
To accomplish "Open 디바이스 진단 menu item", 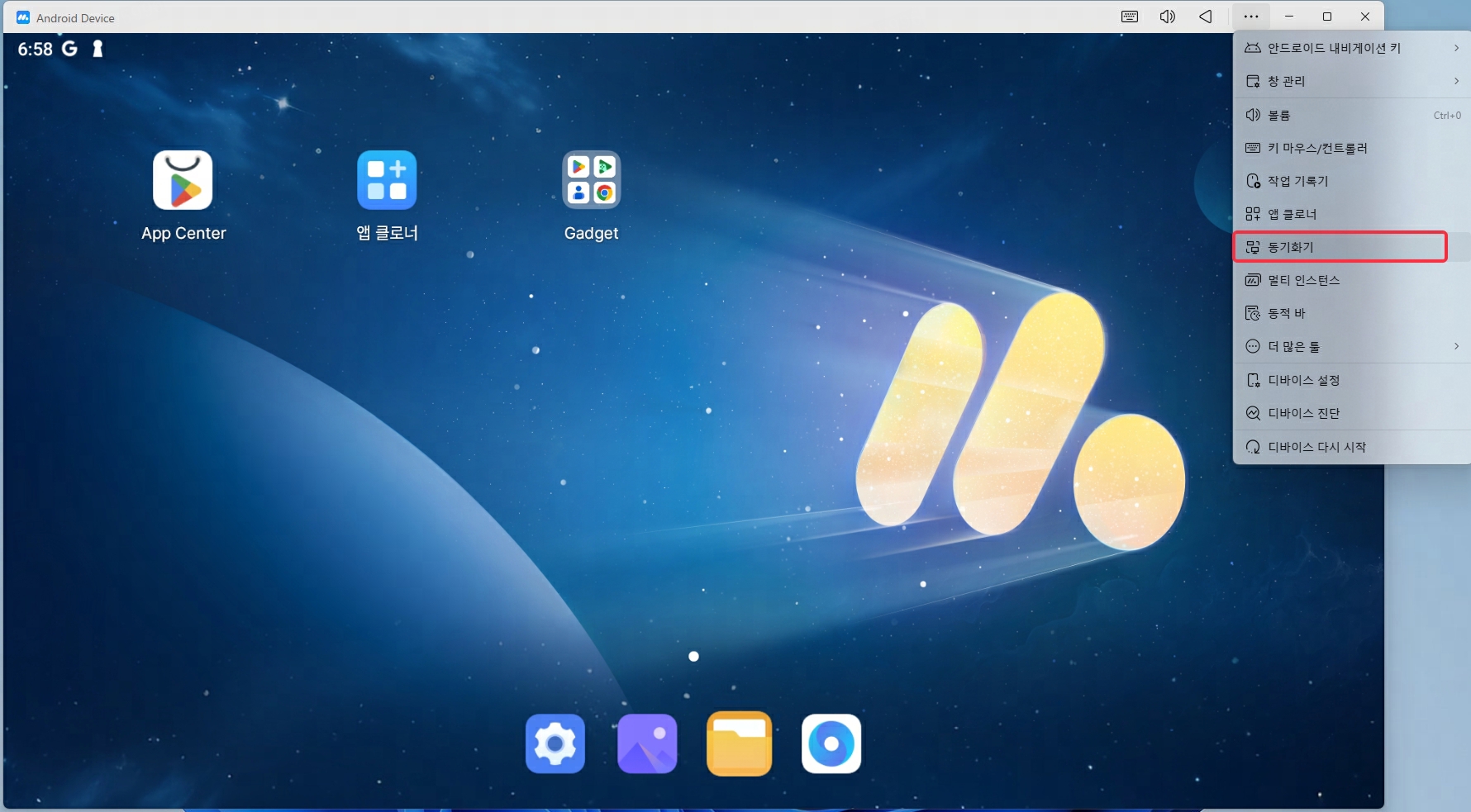I will pos(1352,413).
